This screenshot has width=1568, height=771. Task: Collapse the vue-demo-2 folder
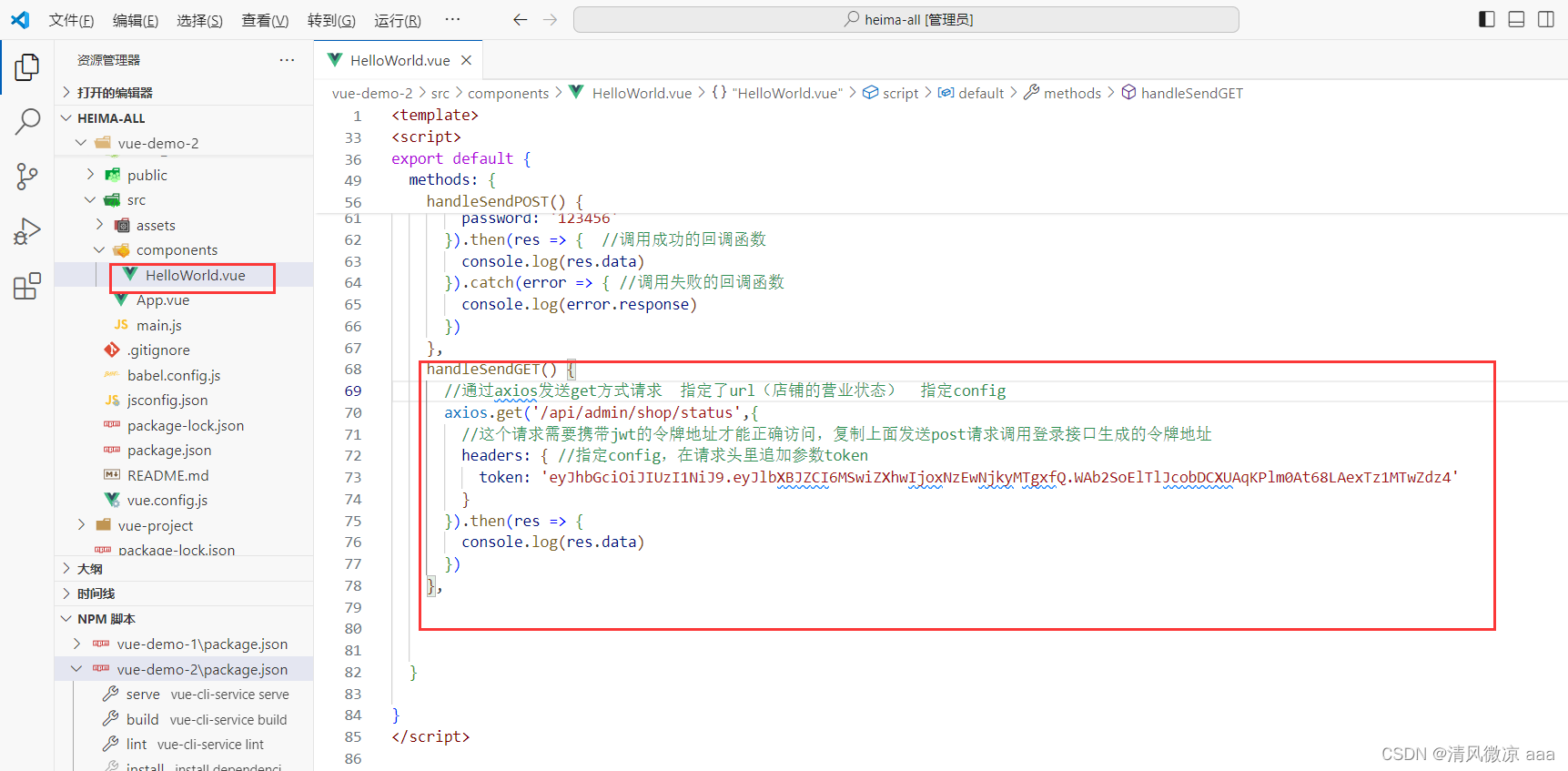[184, 143]
